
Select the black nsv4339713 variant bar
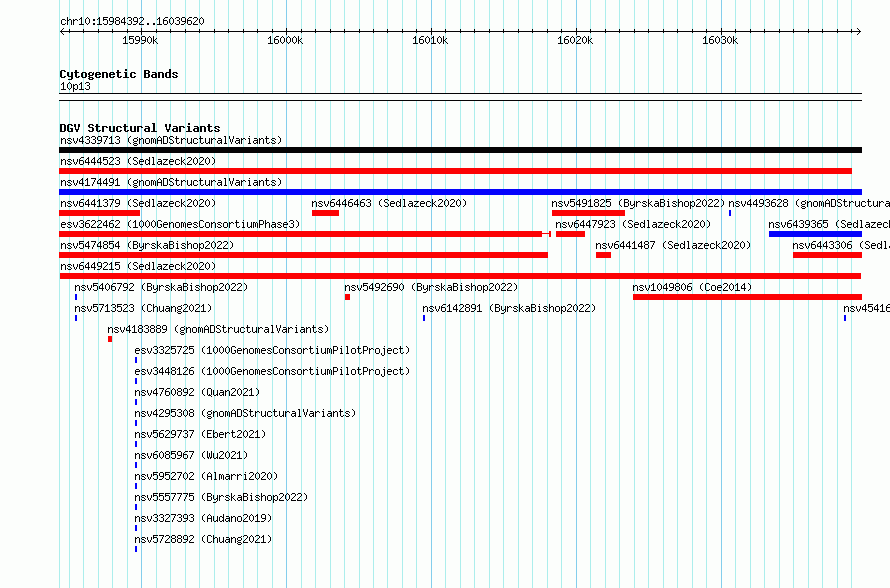click(460, 150)
